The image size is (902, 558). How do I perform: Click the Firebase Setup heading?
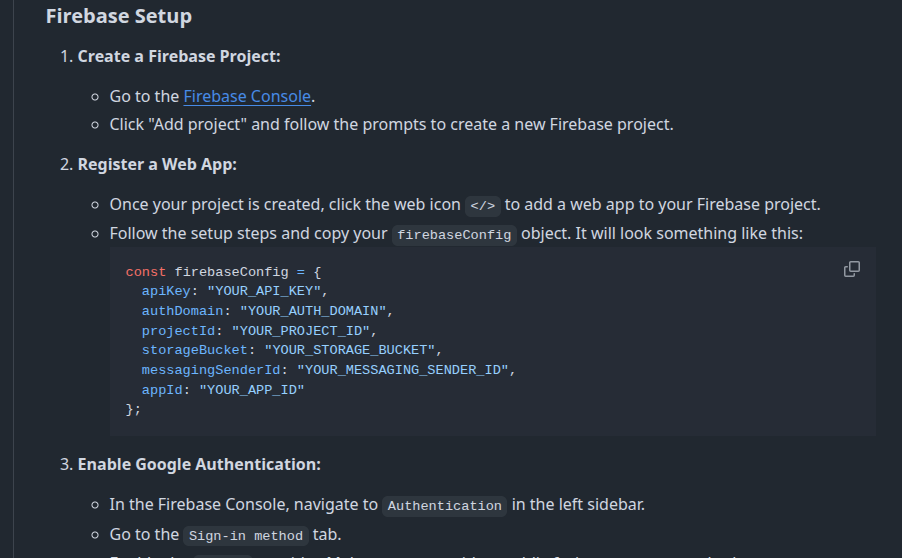119,16
